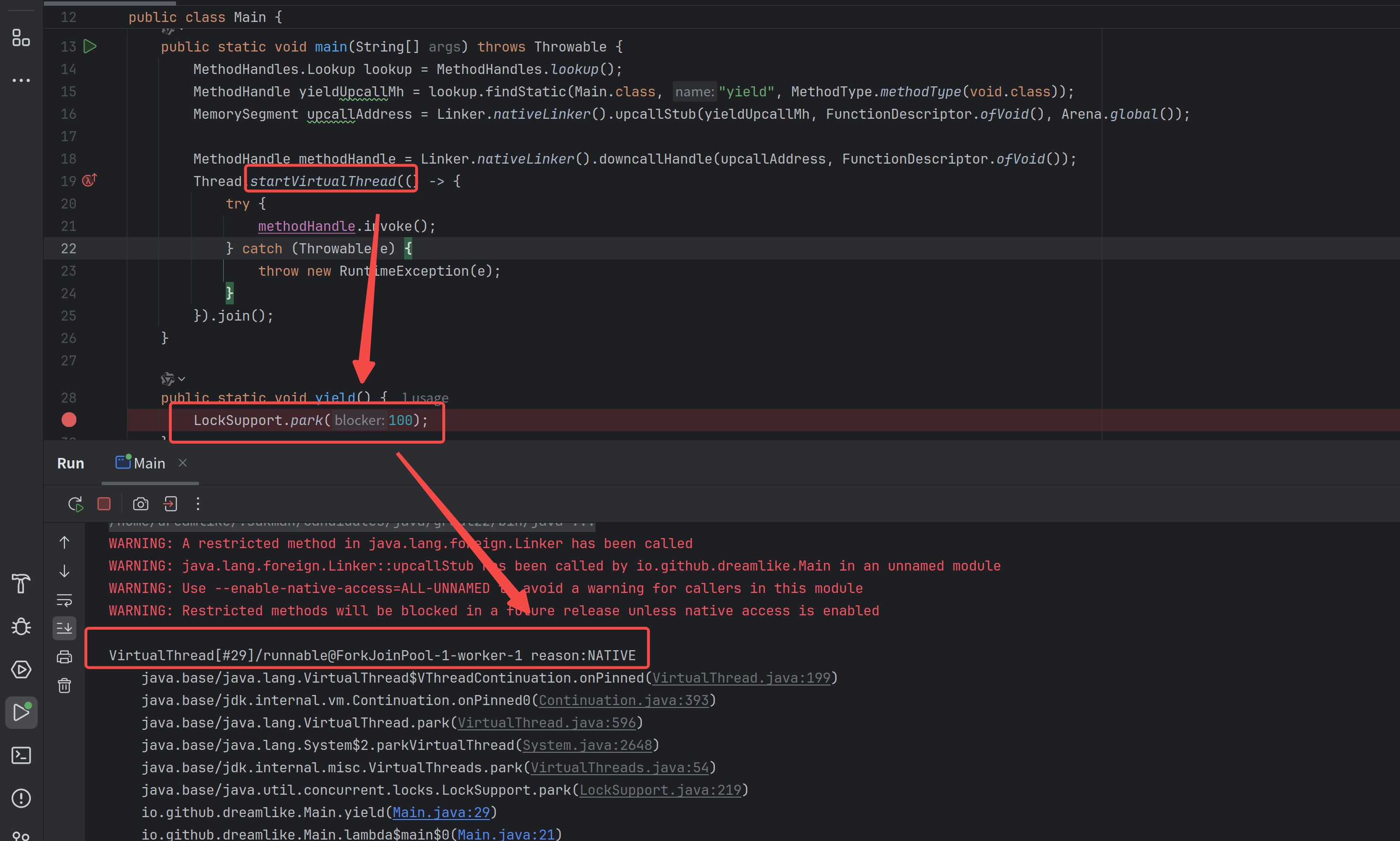Navigate to Main.java:29 from stack trace

coord(441,812)
